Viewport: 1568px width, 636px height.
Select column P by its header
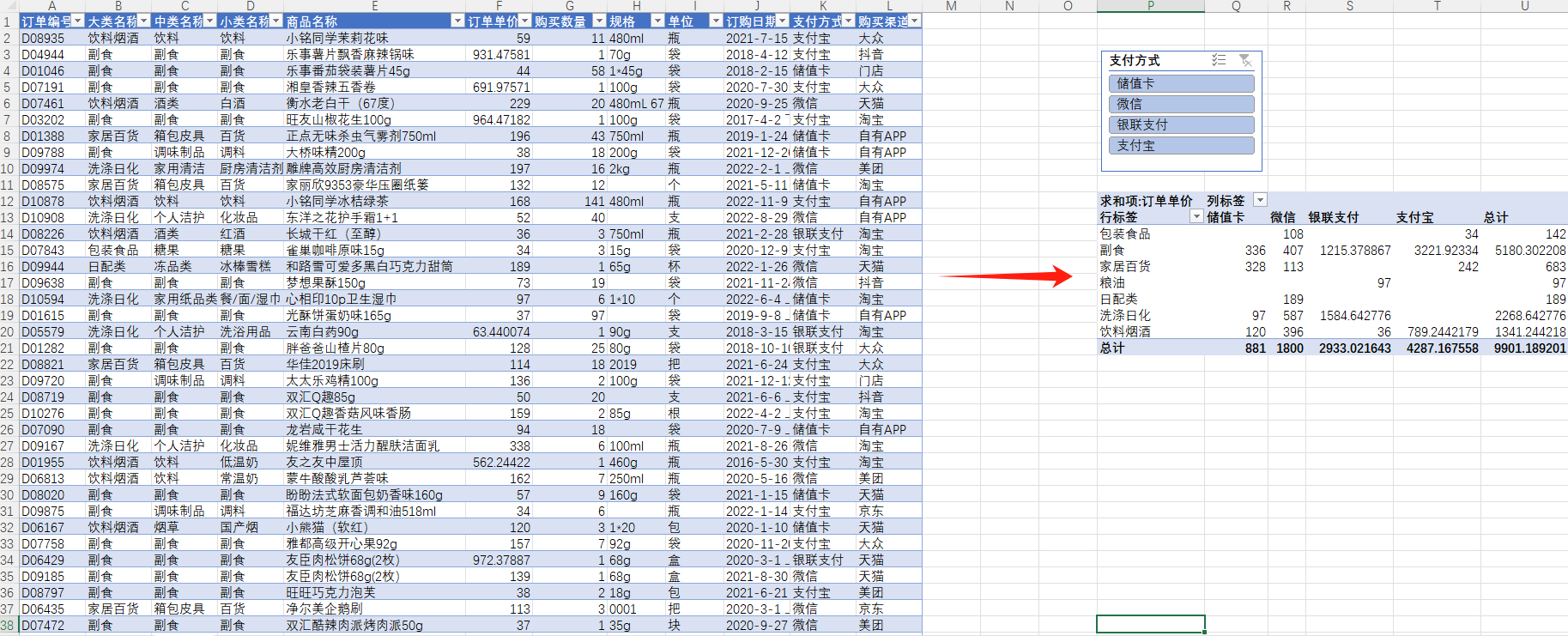[1150, 6]
